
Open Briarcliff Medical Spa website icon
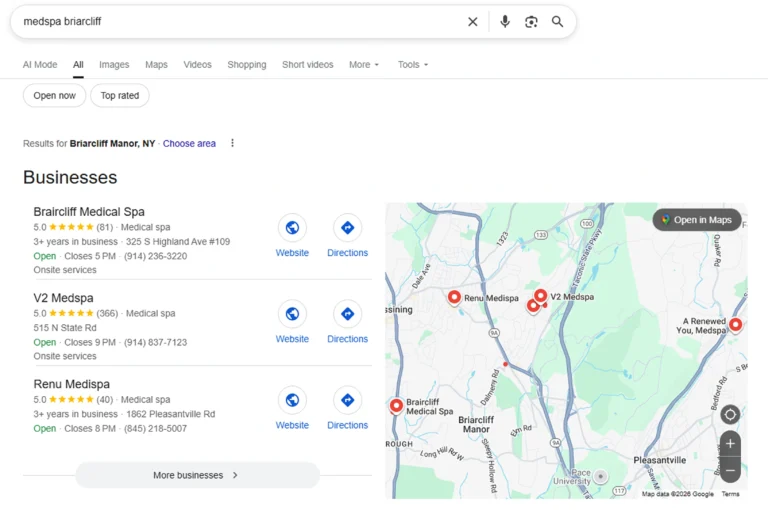click(292, 228)
